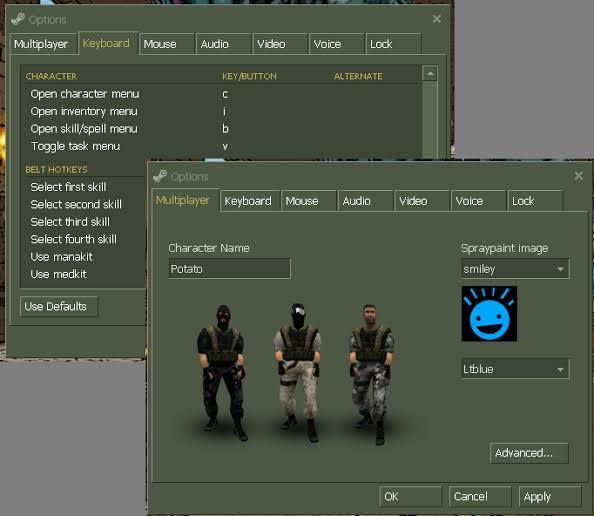Open the Multiplayer tab in back Options window
594x516 pixels.
click(43, 44)
